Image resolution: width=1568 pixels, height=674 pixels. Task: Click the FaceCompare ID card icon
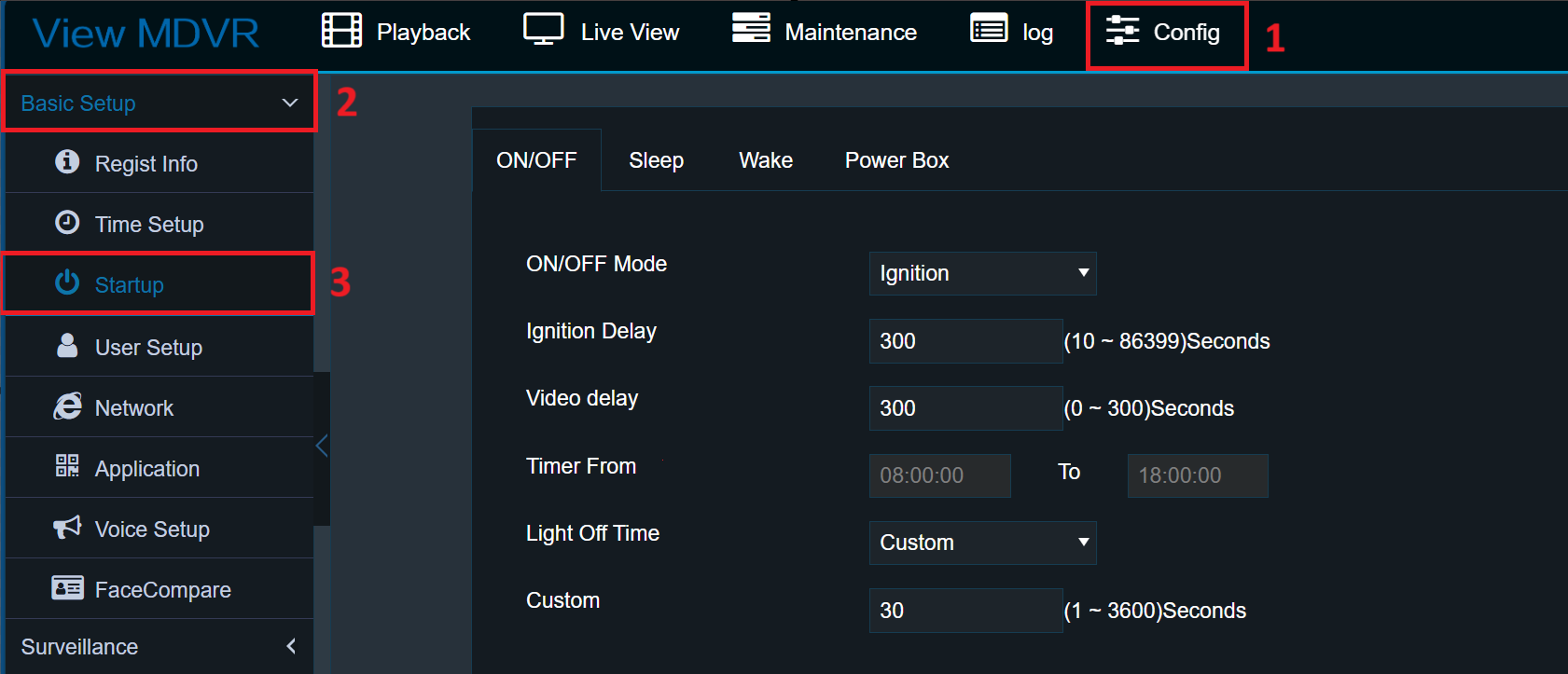pos(67,588)
